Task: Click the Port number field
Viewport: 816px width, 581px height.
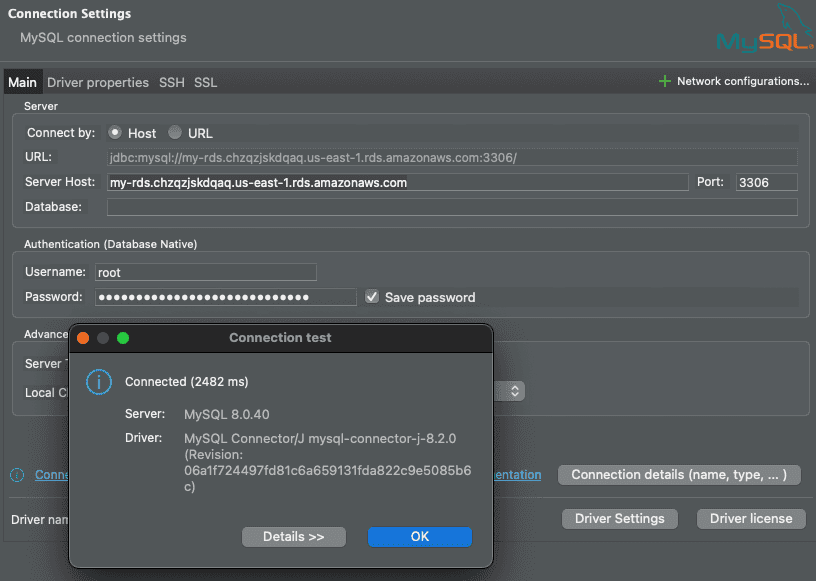Action: (x=765, y=182)
